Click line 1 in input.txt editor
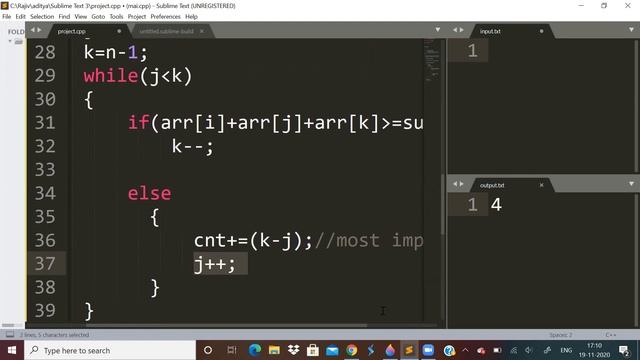 (473, 51)
